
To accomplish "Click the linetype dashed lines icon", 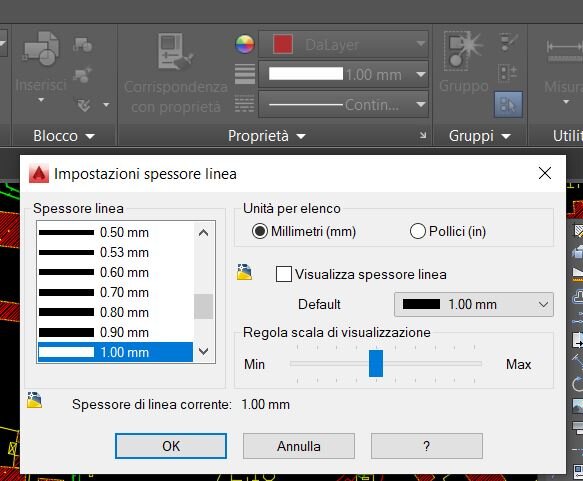I will pos(245,104).
